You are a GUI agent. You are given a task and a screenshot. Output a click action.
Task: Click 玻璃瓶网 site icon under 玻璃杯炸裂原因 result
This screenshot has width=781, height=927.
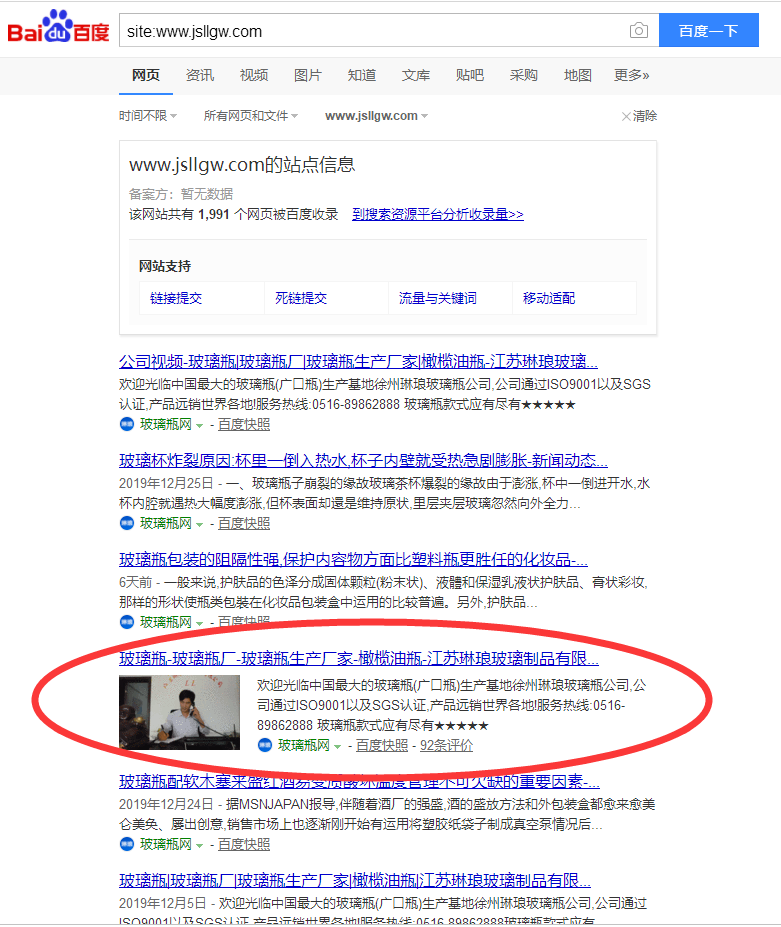click(127, 523)
